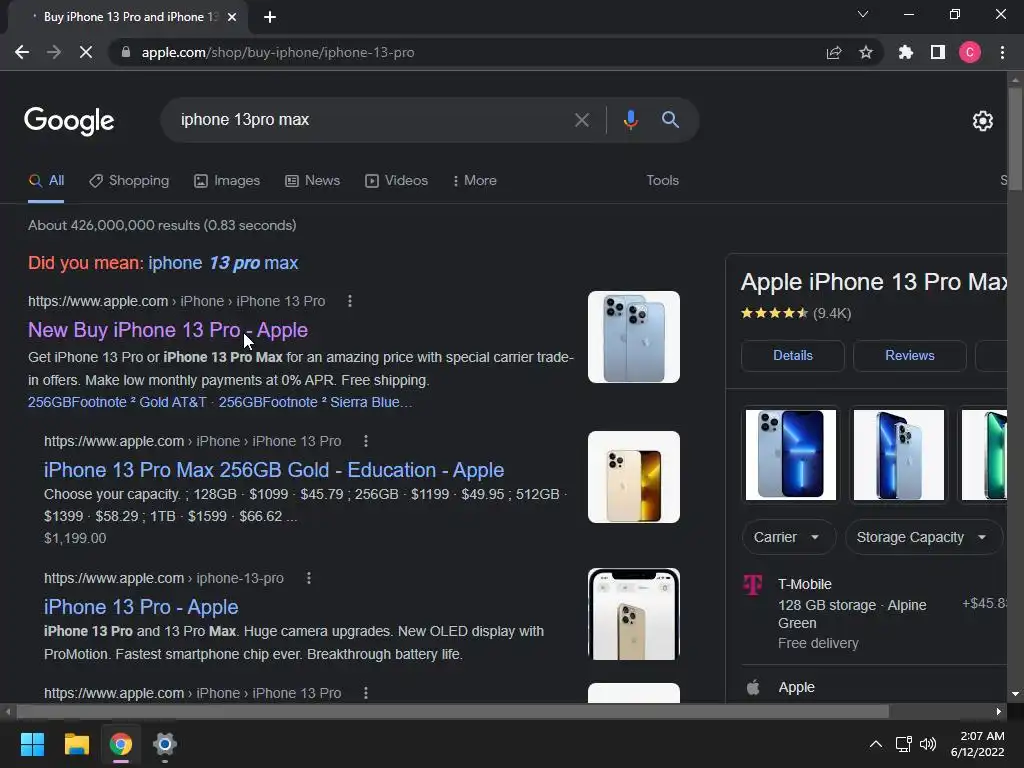Image resolution: width=1024 pixels, height=768 pixels.
Task: Open iPhone 13 Pro Max 256GB Gold Education result
Action: pos(274,470)
